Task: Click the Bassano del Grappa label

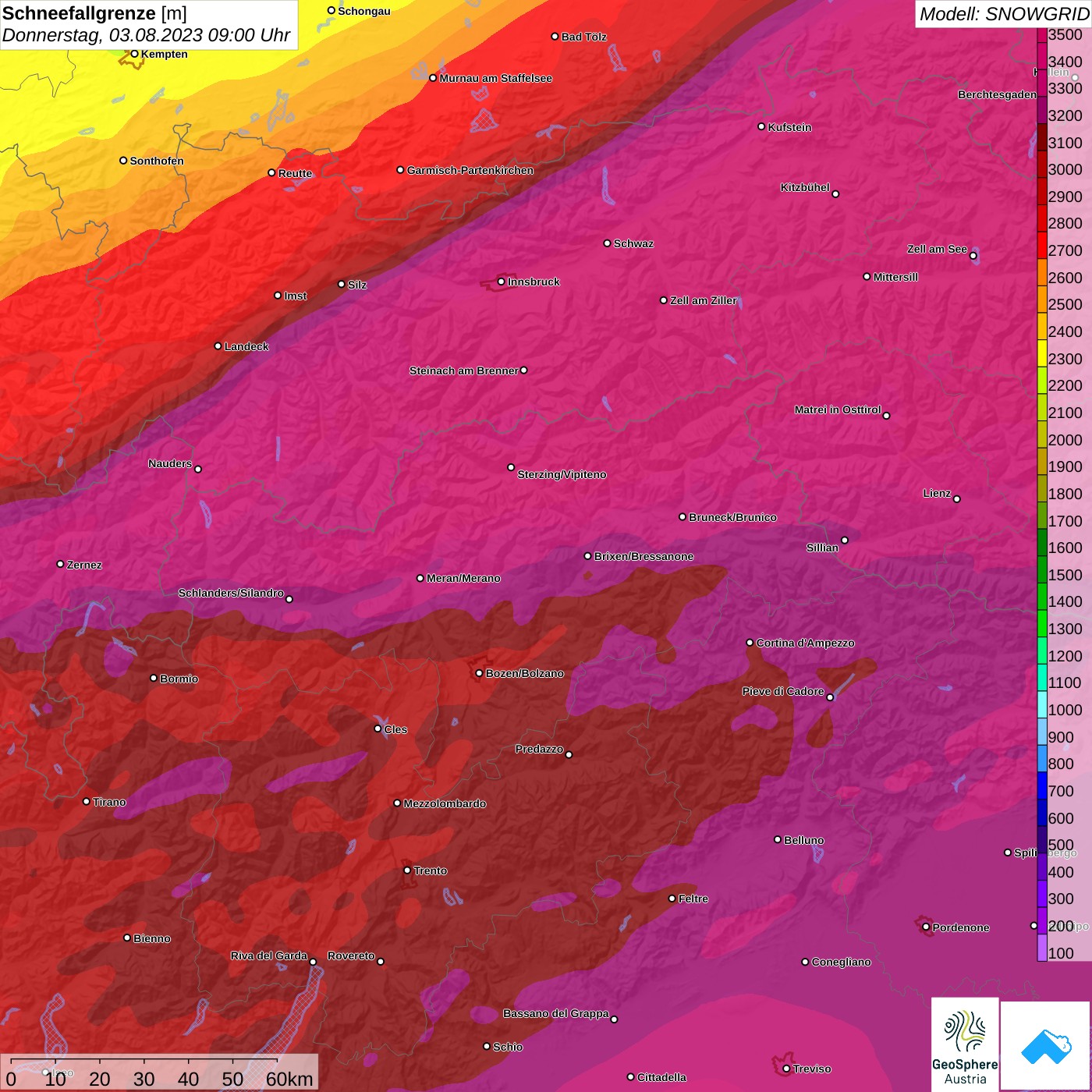Action: pyautogui.click(x=556, y=1013)
